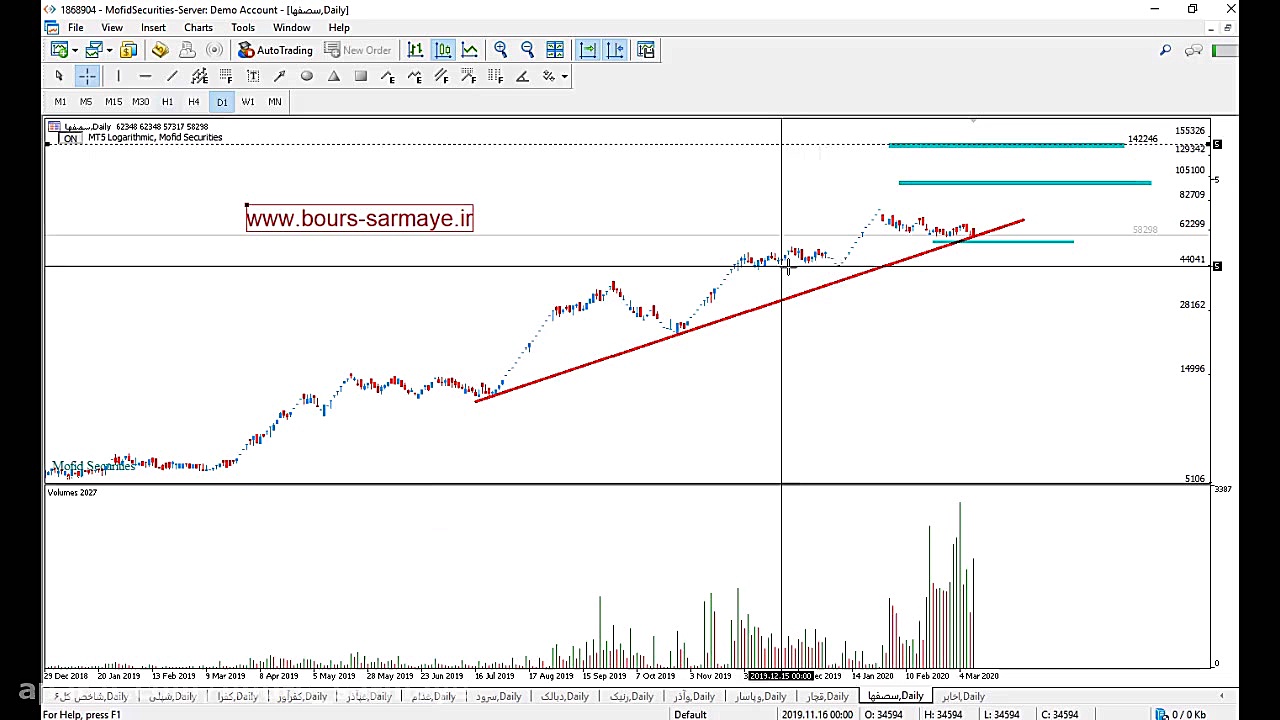Open the Navigator gold icon

point(160,50)
